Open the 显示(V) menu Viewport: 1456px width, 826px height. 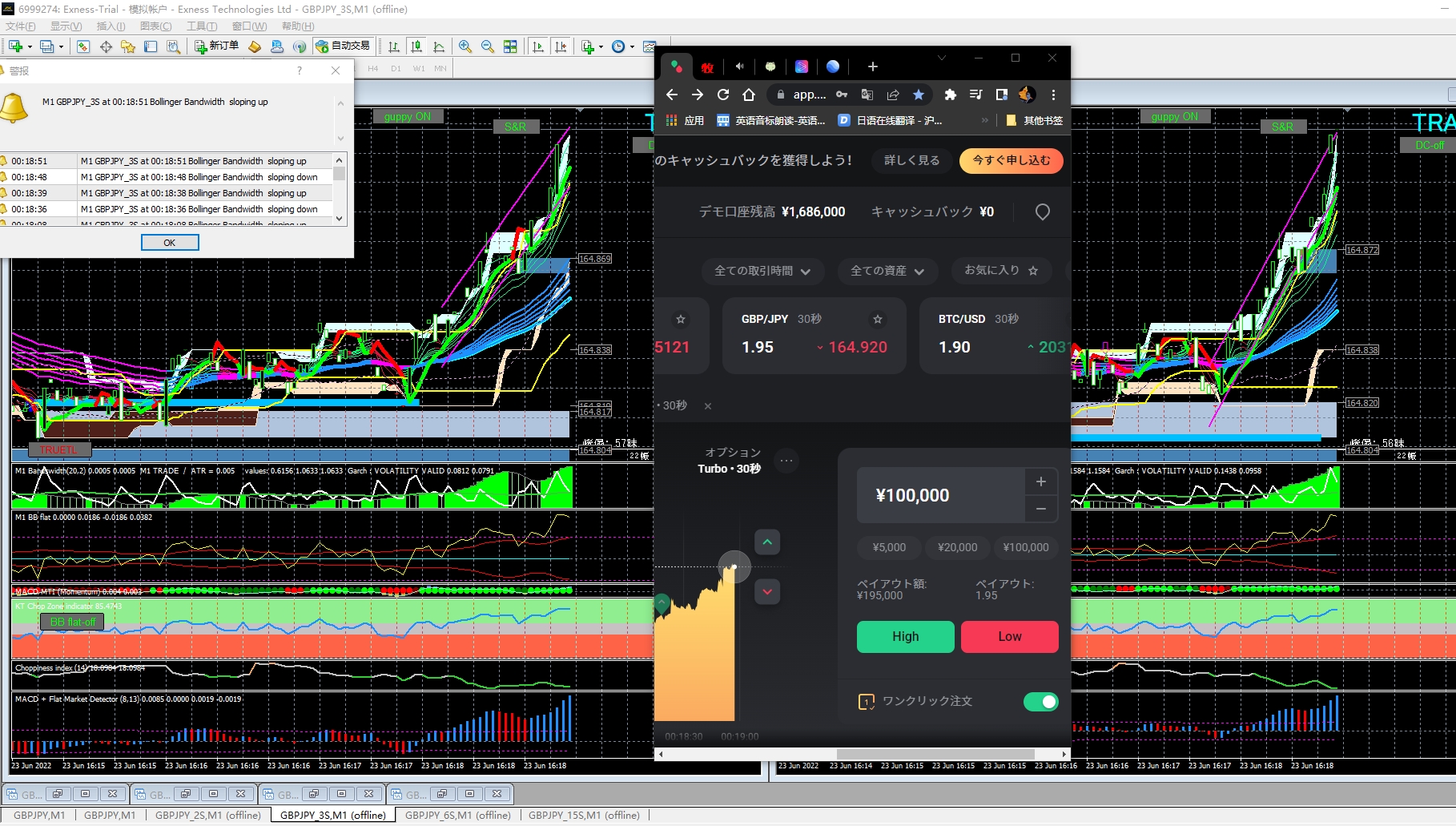[66, 26]
